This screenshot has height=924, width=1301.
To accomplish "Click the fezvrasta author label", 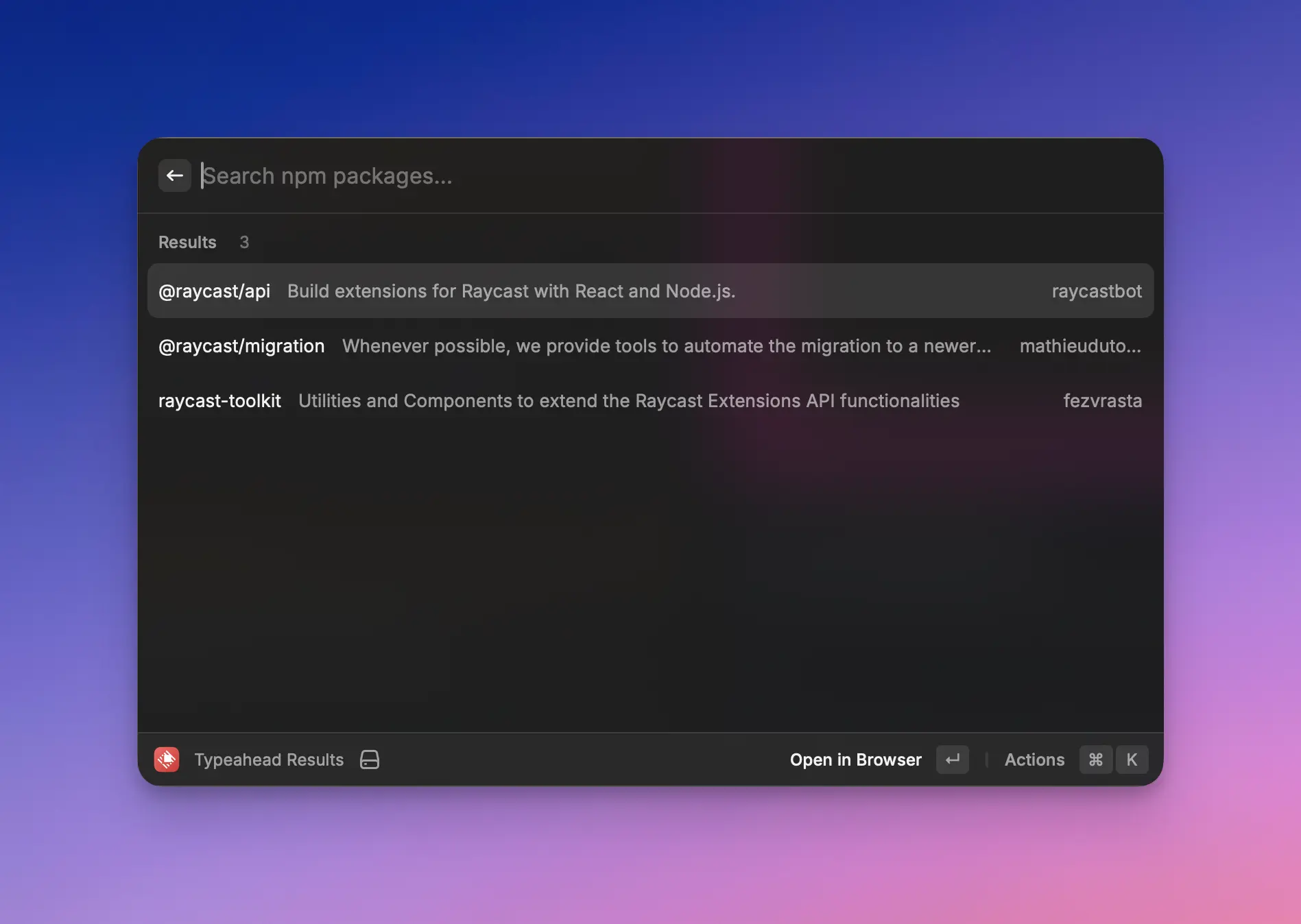I will (1102, 401).
